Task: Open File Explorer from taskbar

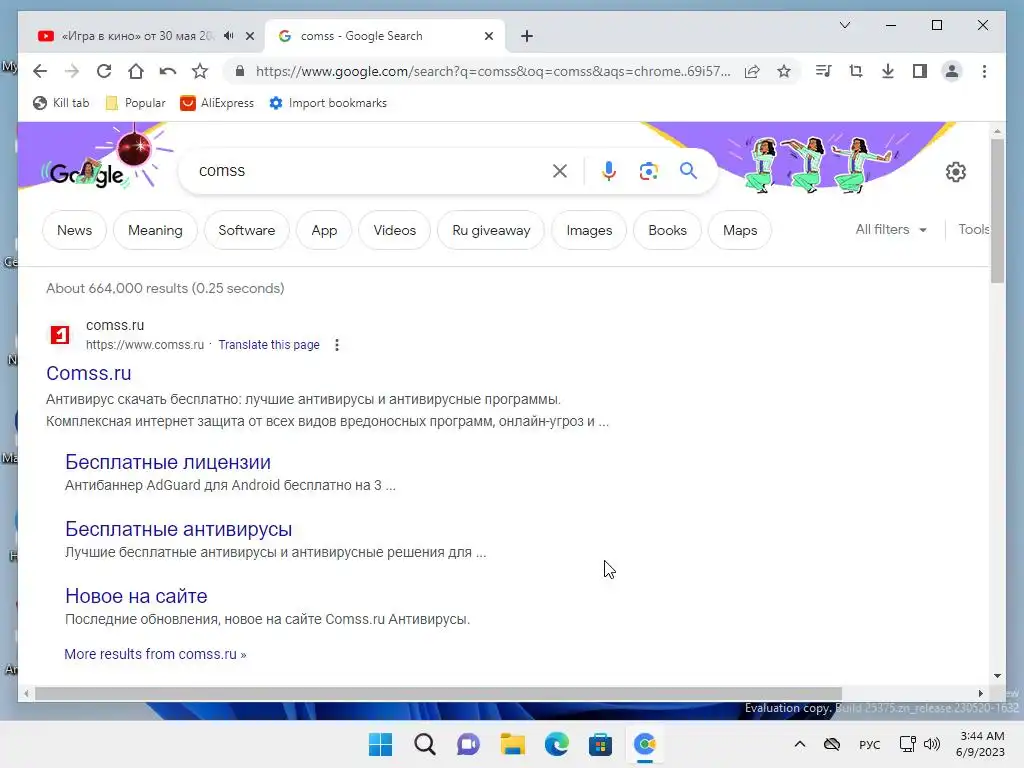Action: [513, 744]
